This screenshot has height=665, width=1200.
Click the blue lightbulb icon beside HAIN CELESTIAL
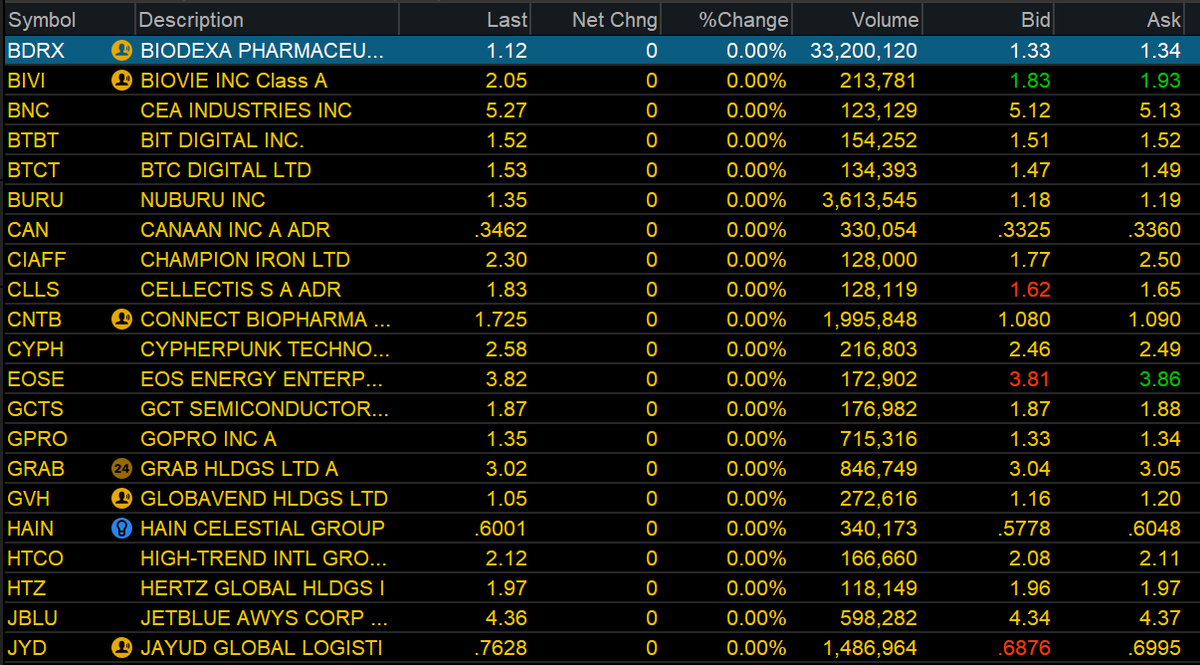click(121, 528)
